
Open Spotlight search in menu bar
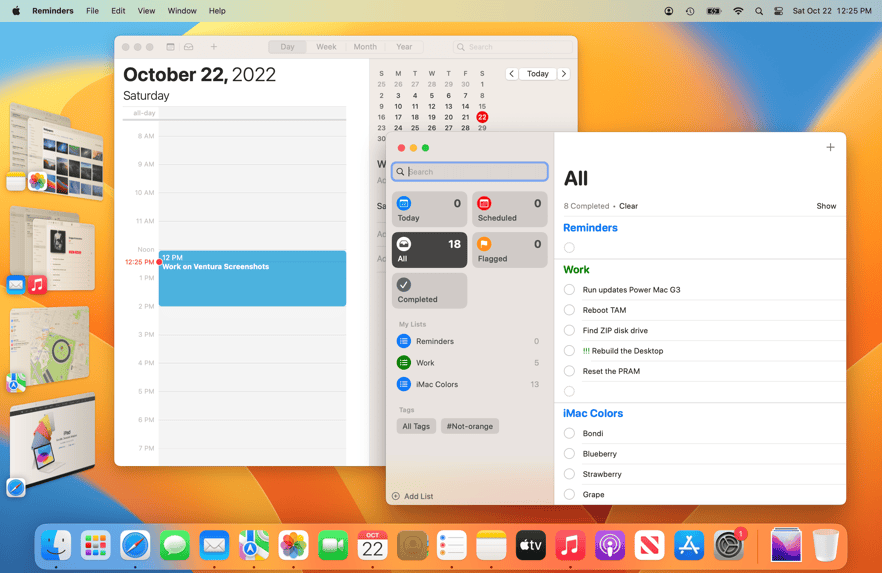(759, 11)
